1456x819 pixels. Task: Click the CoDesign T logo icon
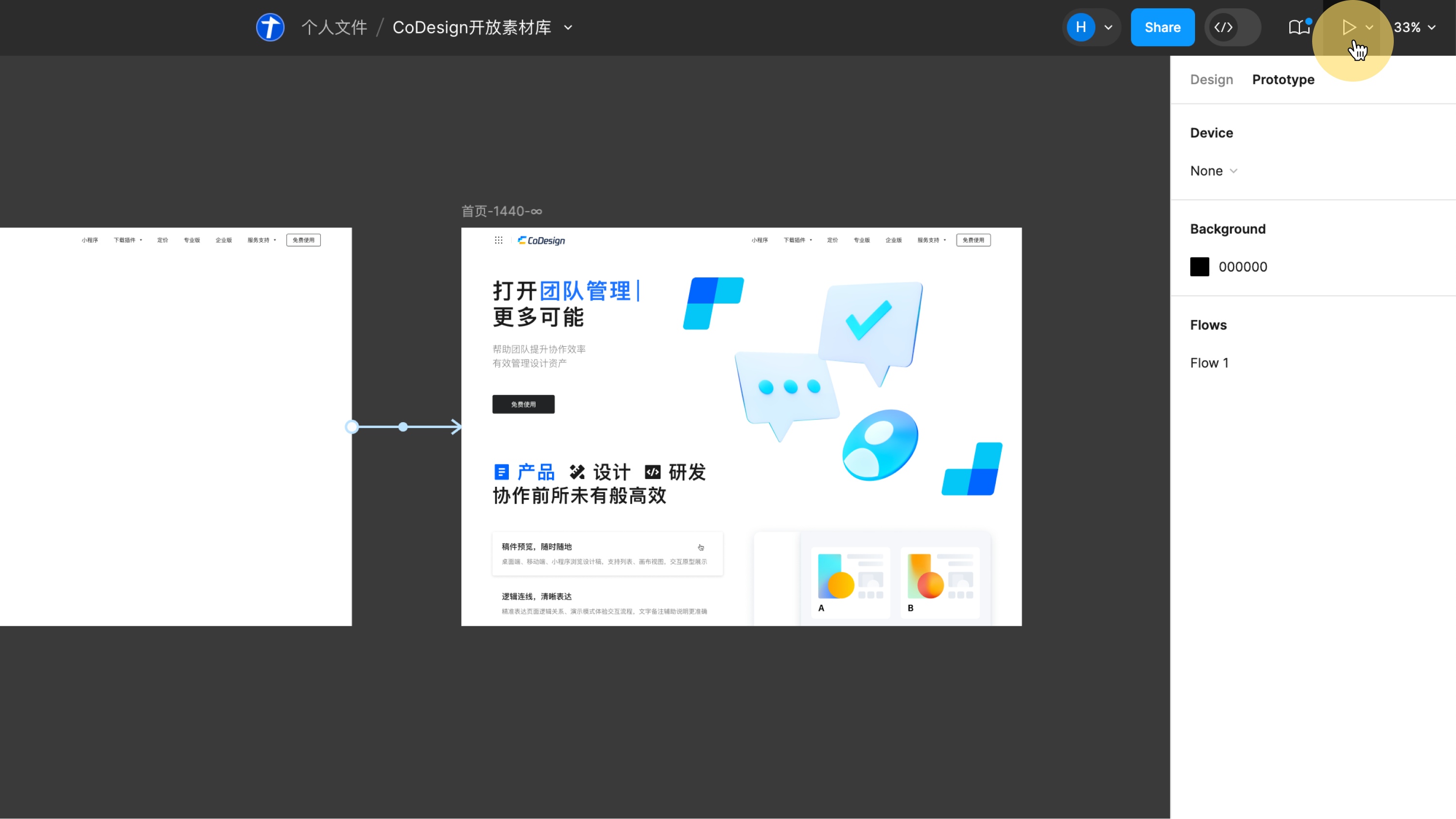click(269, 27)
